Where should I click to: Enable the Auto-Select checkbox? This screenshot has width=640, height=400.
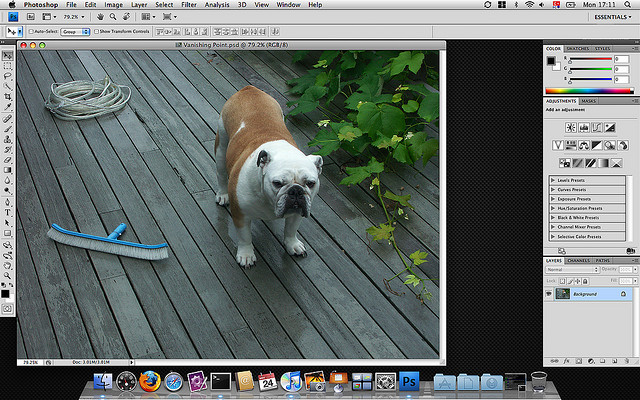31,31
